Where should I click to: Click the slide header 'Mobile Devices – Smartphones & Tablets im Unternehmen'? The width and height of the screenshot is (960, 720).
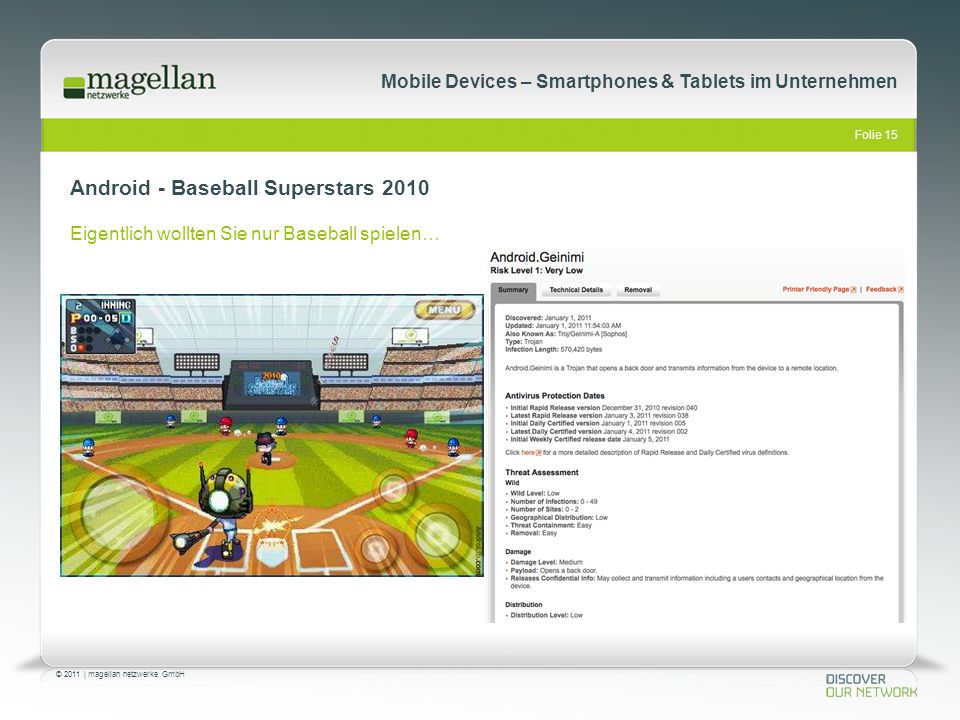coord(639,81)
